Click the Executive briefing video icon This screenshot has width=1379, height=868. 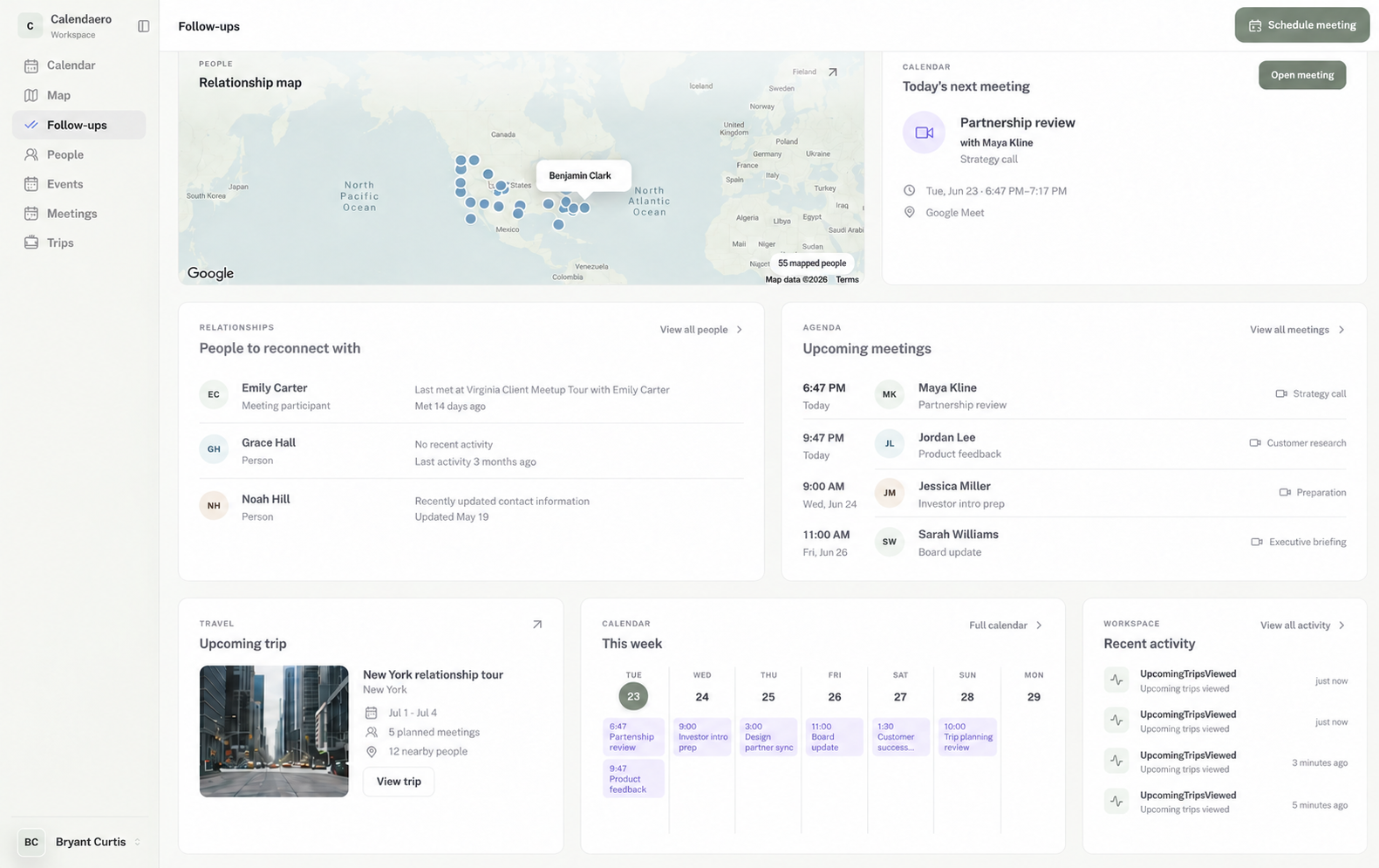pos(1257,542)
